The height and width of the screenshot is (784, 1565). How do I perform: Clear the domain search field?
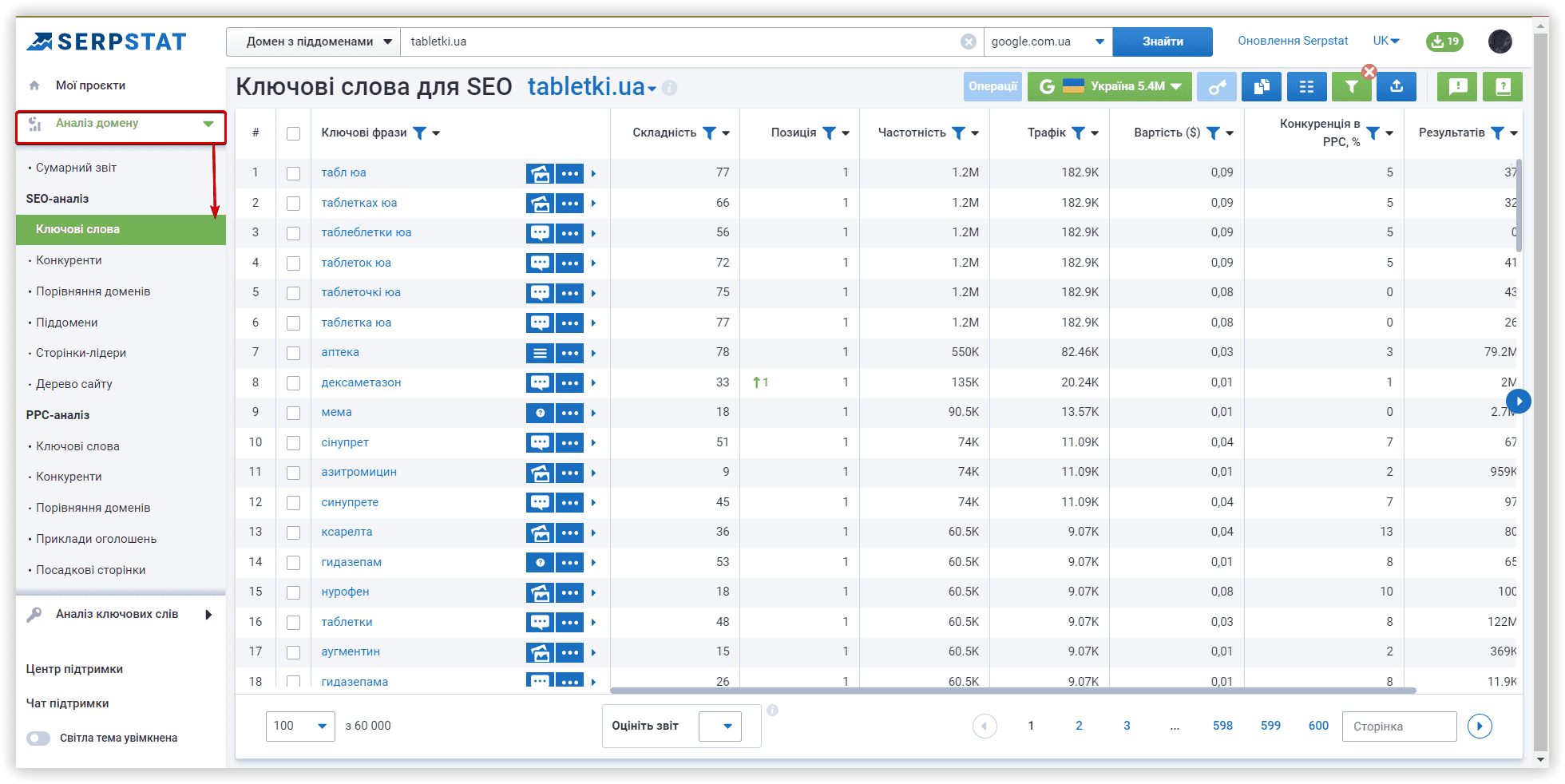point(968,42)
